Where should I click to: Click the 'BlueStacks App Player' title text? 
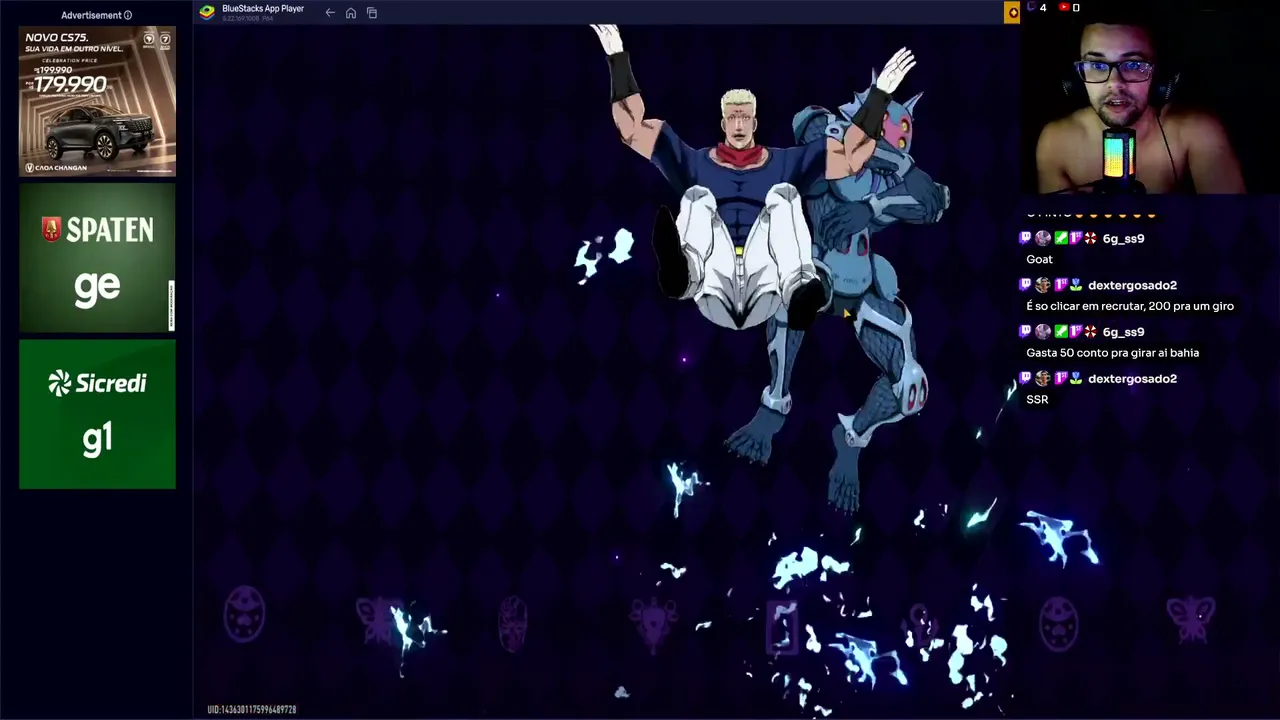point(263,9)
